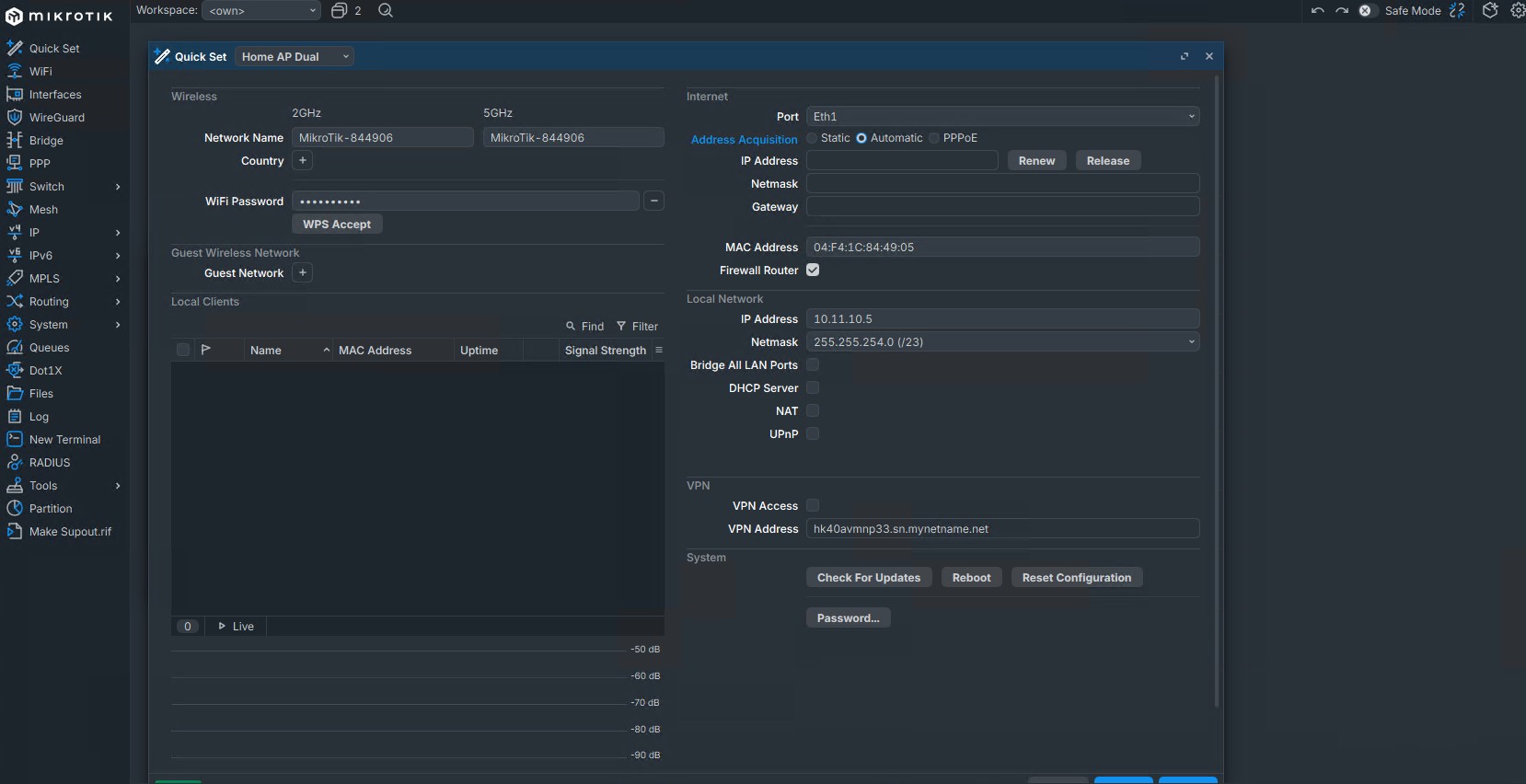
Task: Open the column menu icon beside Signal Strength
Action: click(659, 350)
